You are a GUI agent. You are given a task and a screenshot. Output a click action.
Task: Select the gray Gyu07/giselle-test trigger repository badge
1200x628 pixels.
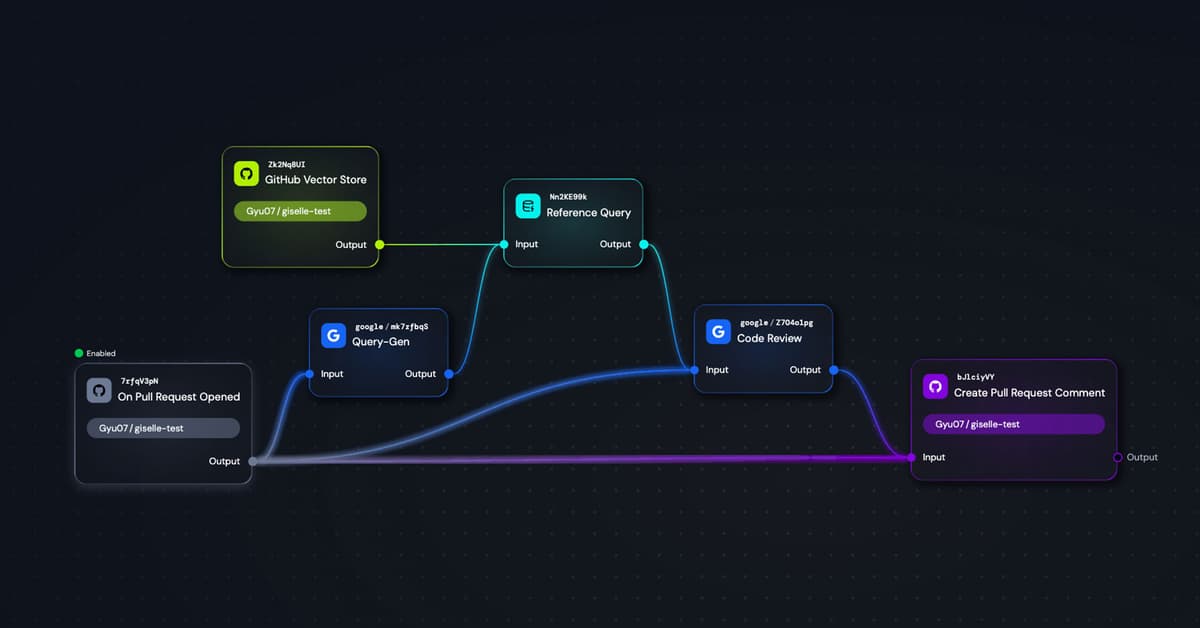click(163, 428)
